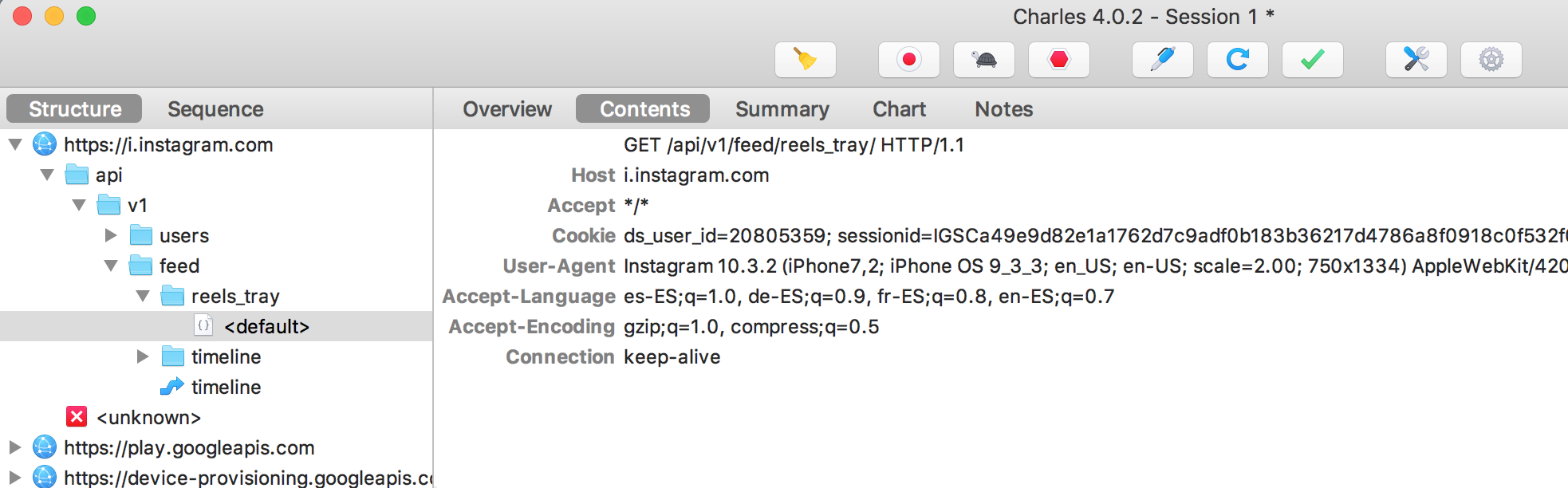The height and width of the screenshot is (488, 1568).
Task: Expand the users folder
Action: coord(111,235)
